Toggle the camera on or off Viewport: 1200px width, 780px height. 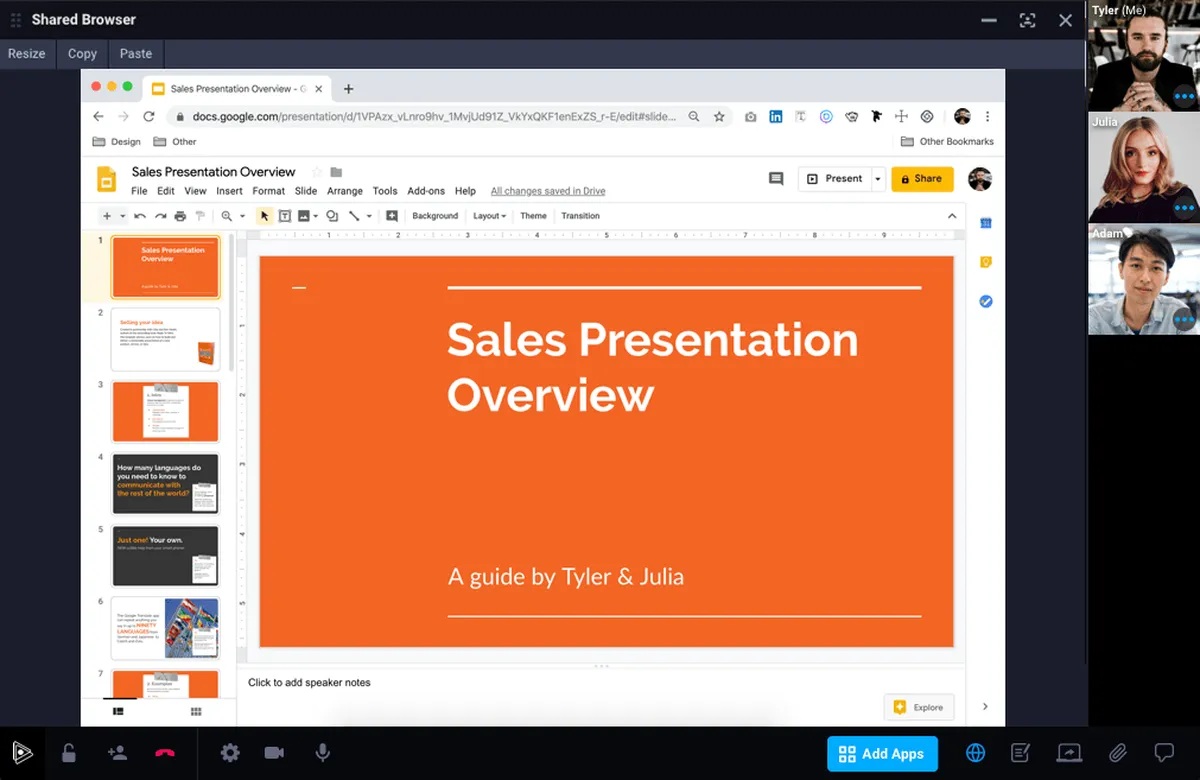pos(274,753)
